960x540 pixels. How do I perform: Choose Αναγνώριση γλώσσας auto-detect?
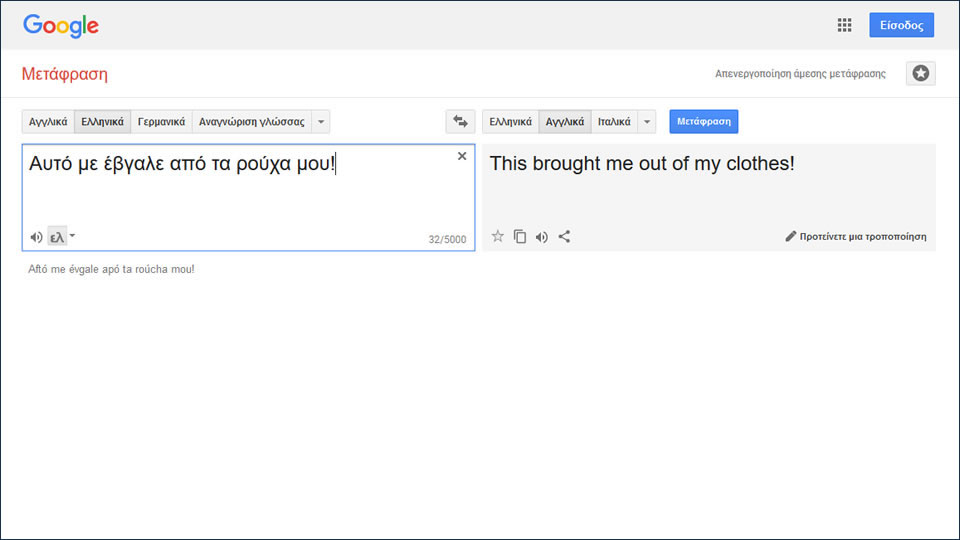tap(252, 121)
